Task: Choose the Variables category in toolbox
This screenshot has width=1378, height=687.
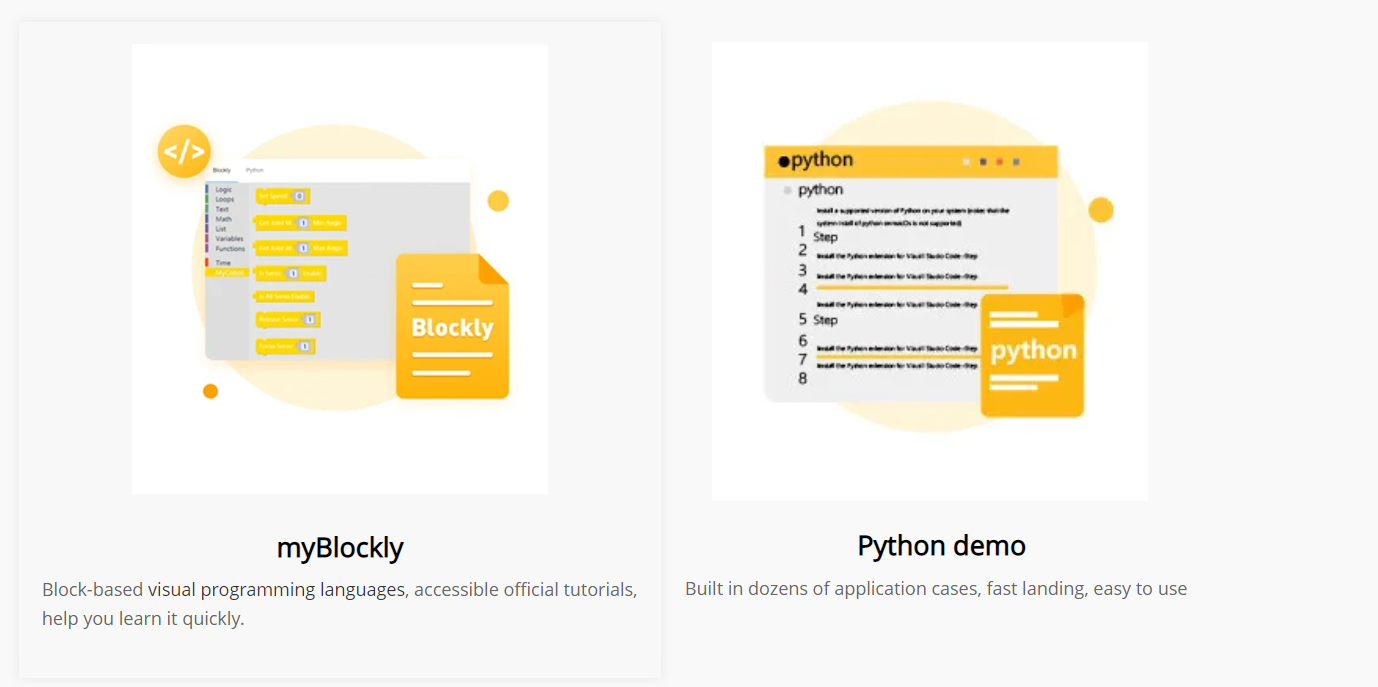Action: point(229,239)
